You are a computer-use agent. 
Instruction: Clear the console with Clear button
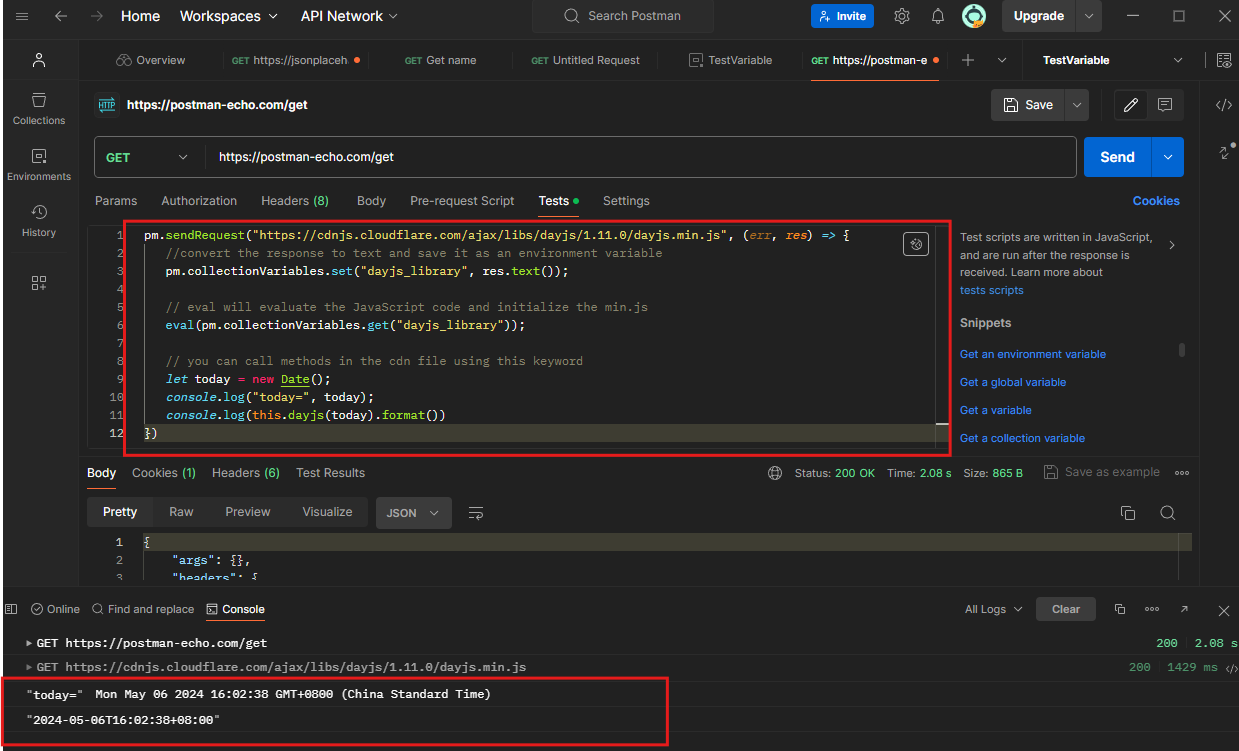coord(1066,609)
